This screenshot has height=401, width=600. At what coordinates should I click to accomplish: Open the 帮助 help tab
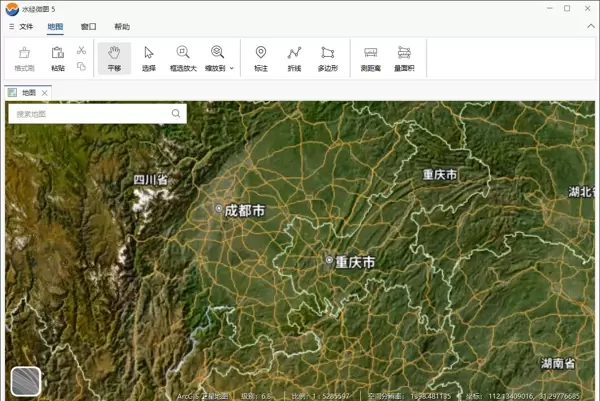[x=122, y=27]
